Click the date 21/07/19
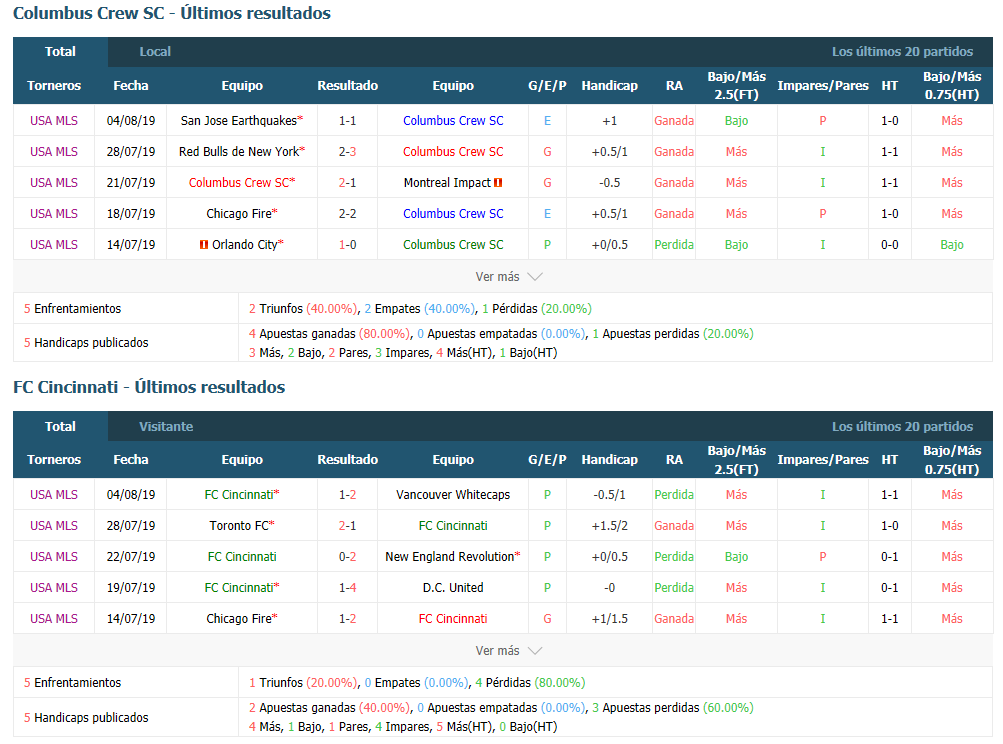Image resolution: width=1003 pixels, height=744 pixels. [x=130, y=183]
